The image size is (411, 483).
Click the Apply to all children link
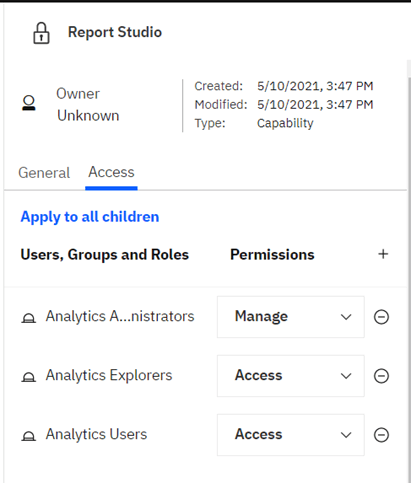90,217
